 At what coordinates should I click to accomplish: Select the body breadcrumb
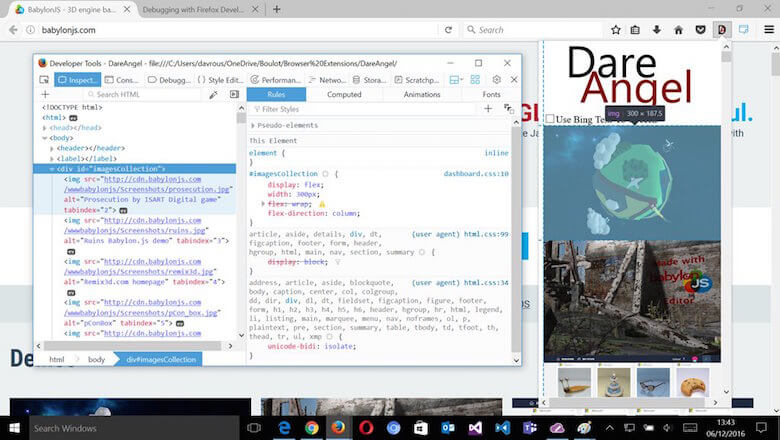pyautogui.click(x=96, y=359)
